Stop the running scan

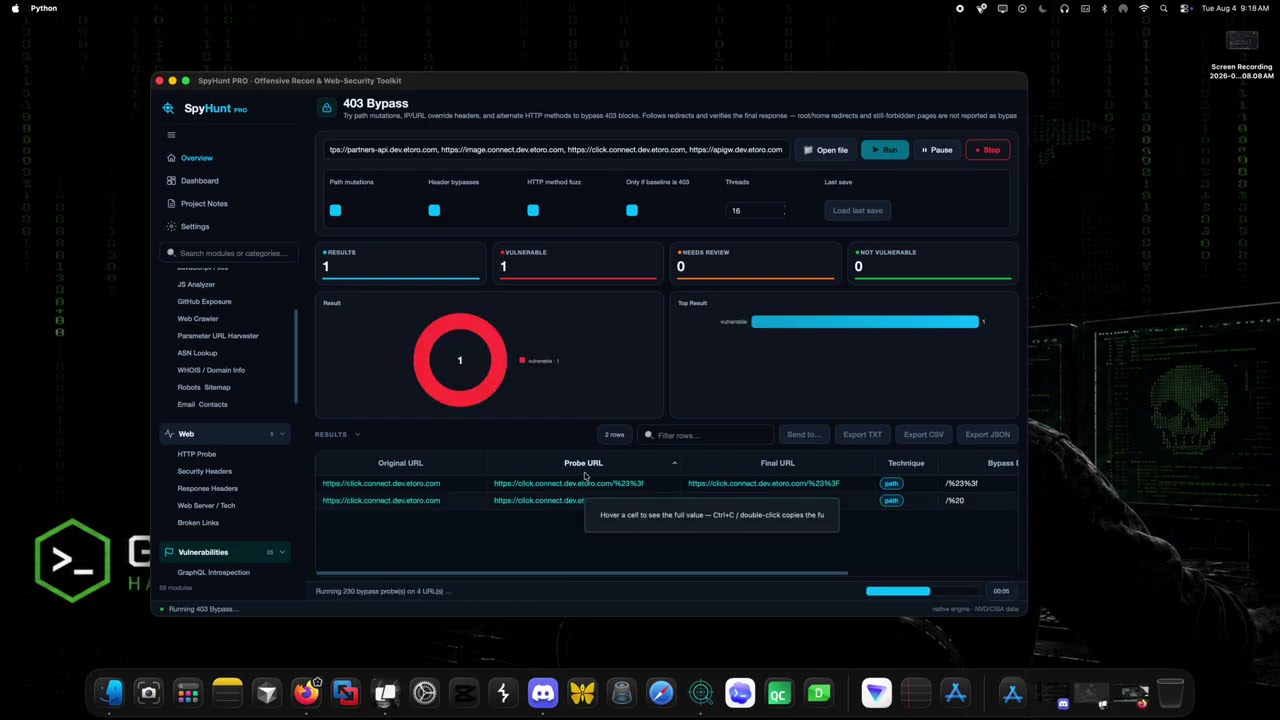tap(987, 150)
